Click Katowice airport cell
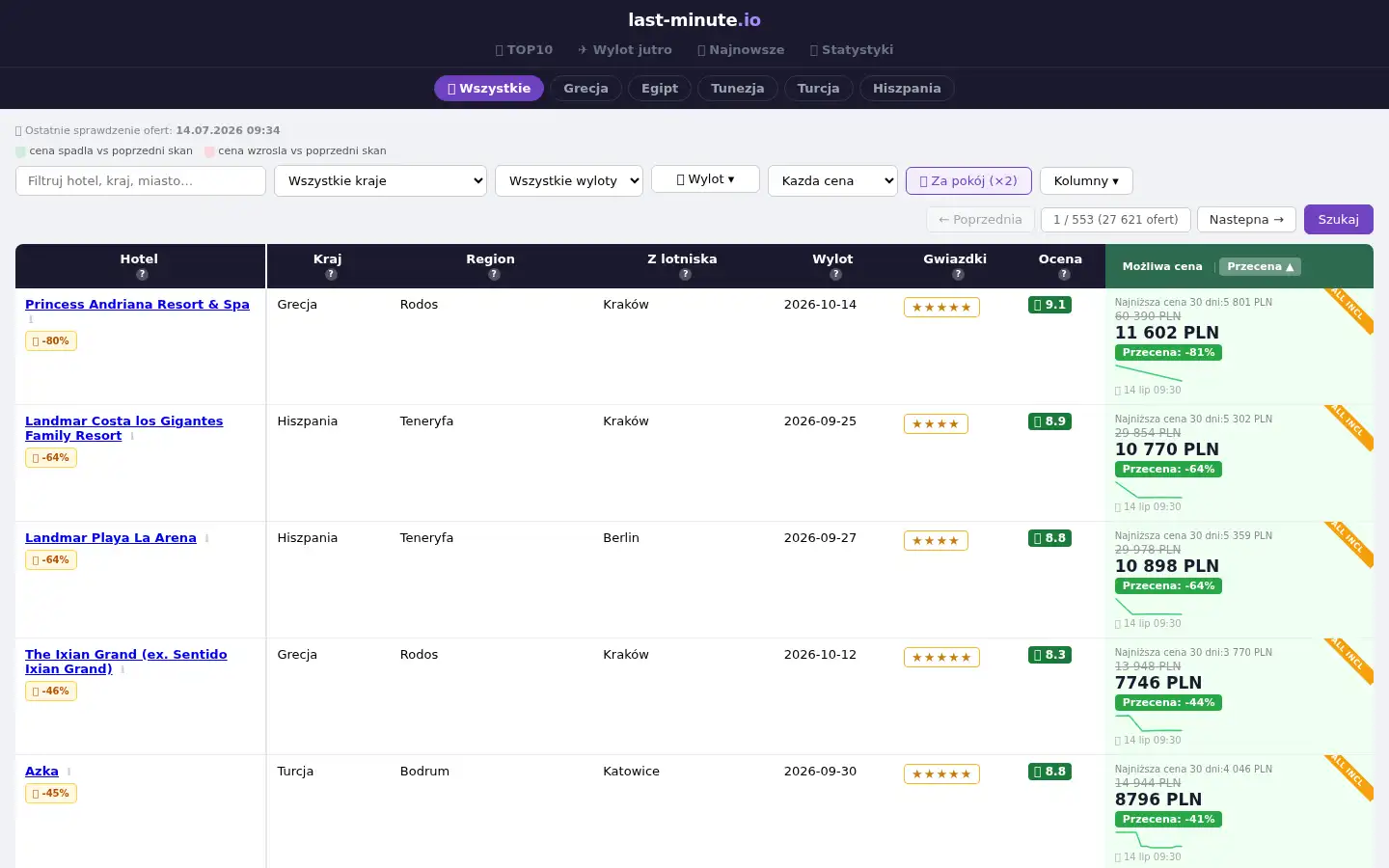 [631, 772]
